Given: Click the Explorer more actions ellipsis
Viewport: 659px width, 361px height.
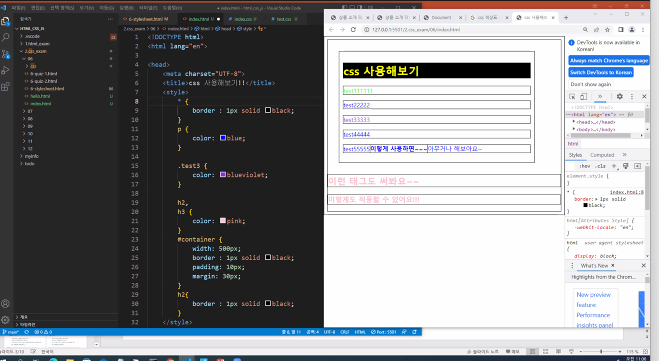Looking at the screenshot, I should pos(110,19).
